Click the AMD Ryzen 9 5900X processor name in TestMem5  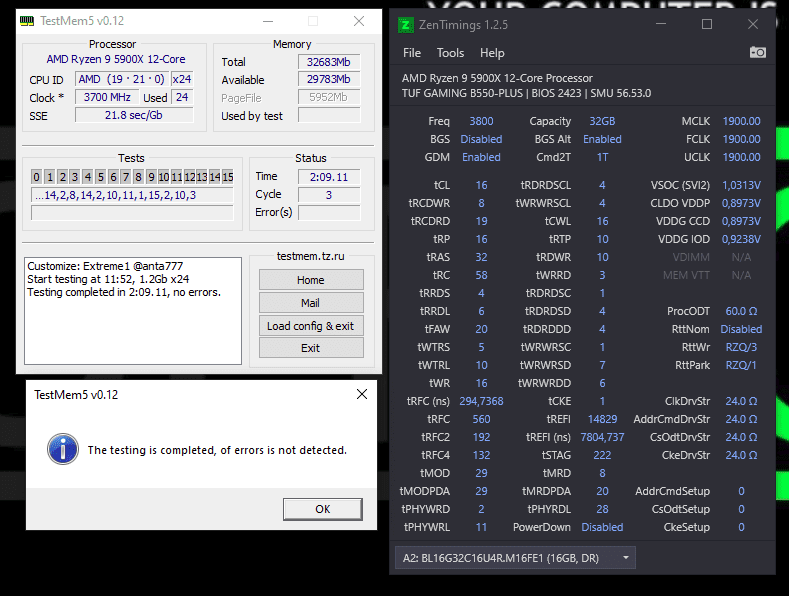point(116,59)
